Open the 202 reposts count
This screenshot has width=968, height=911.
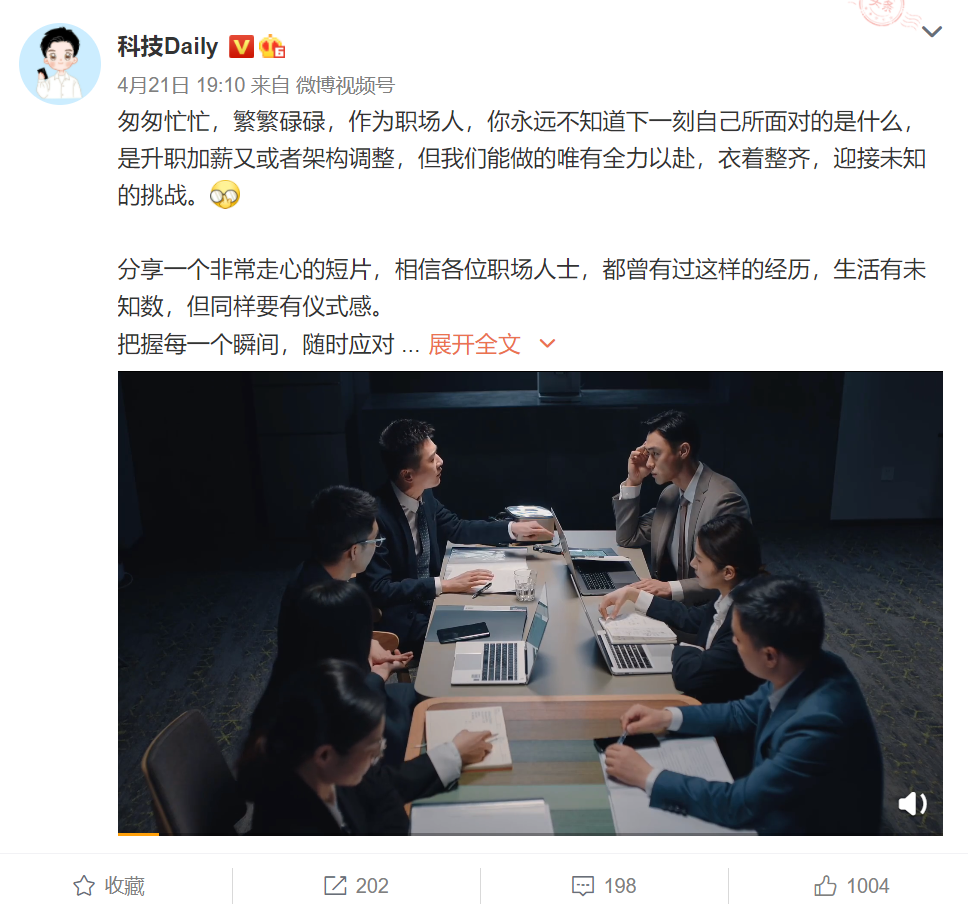coord(372,886)
